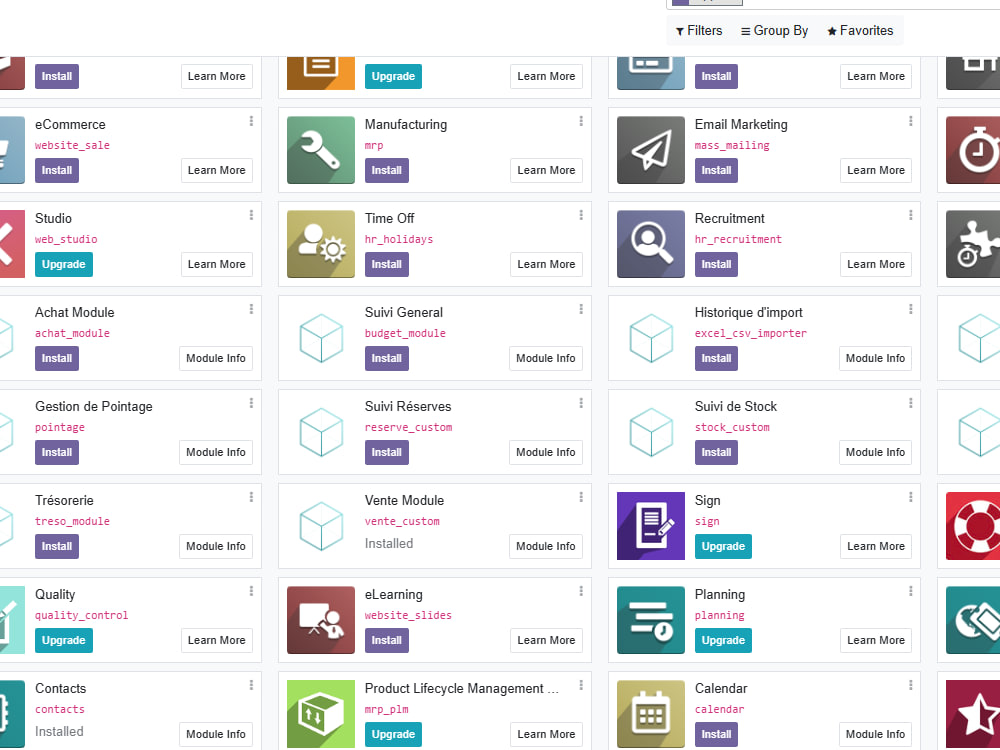Click the Product Lifecycle Management icon
Image resolution: width=1000 pixels, height=750 pixels.
pos(321,714)
